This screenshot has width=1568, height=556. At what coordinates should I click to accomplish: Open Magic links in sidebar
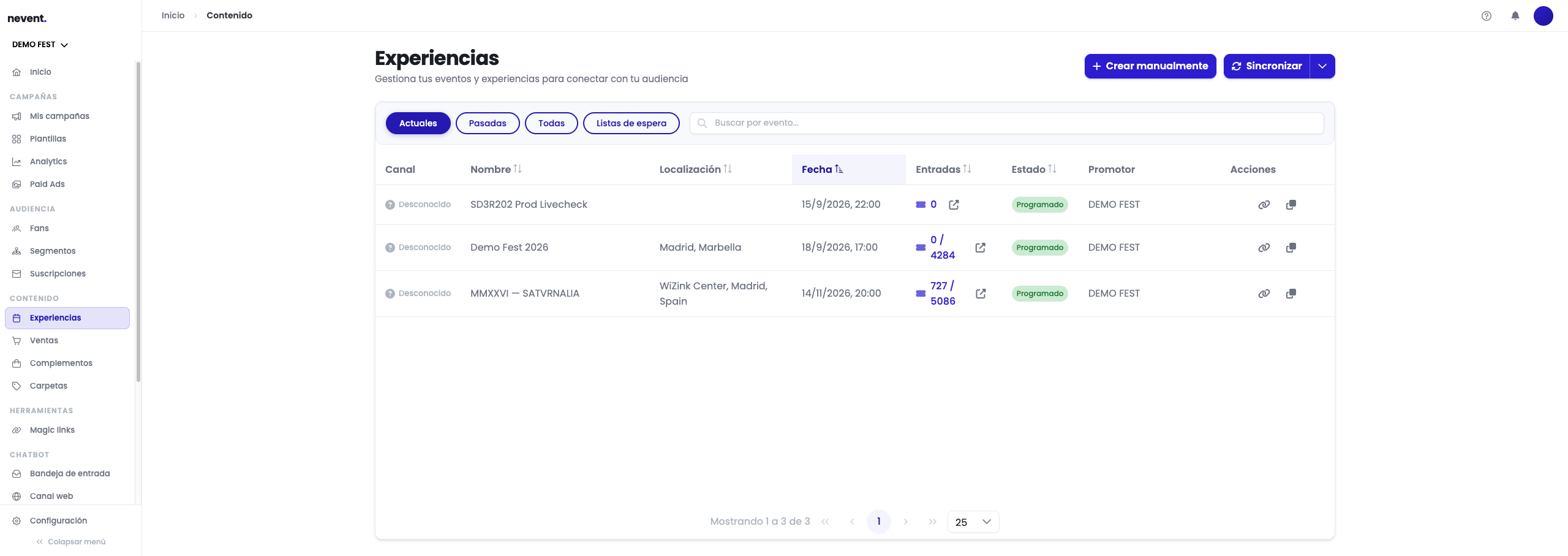coord(67,430)
